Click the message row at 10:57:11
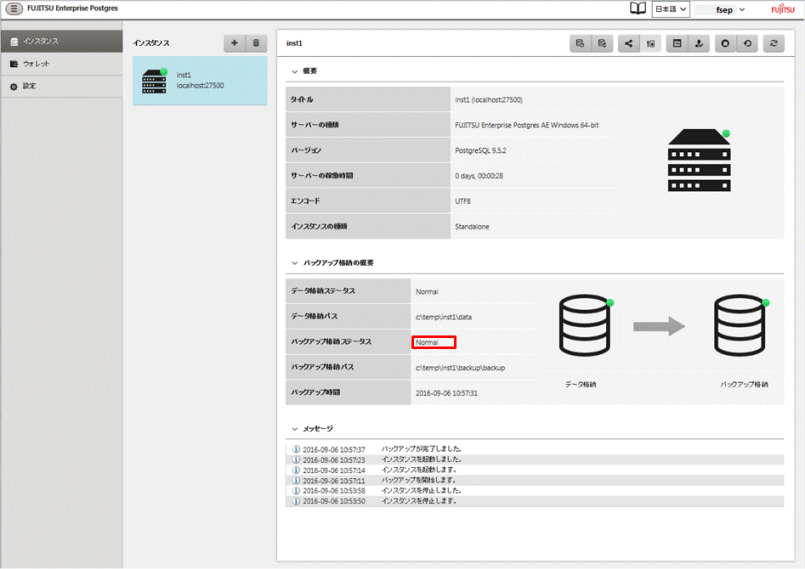 pyautogui.click(x=534, y=480)
